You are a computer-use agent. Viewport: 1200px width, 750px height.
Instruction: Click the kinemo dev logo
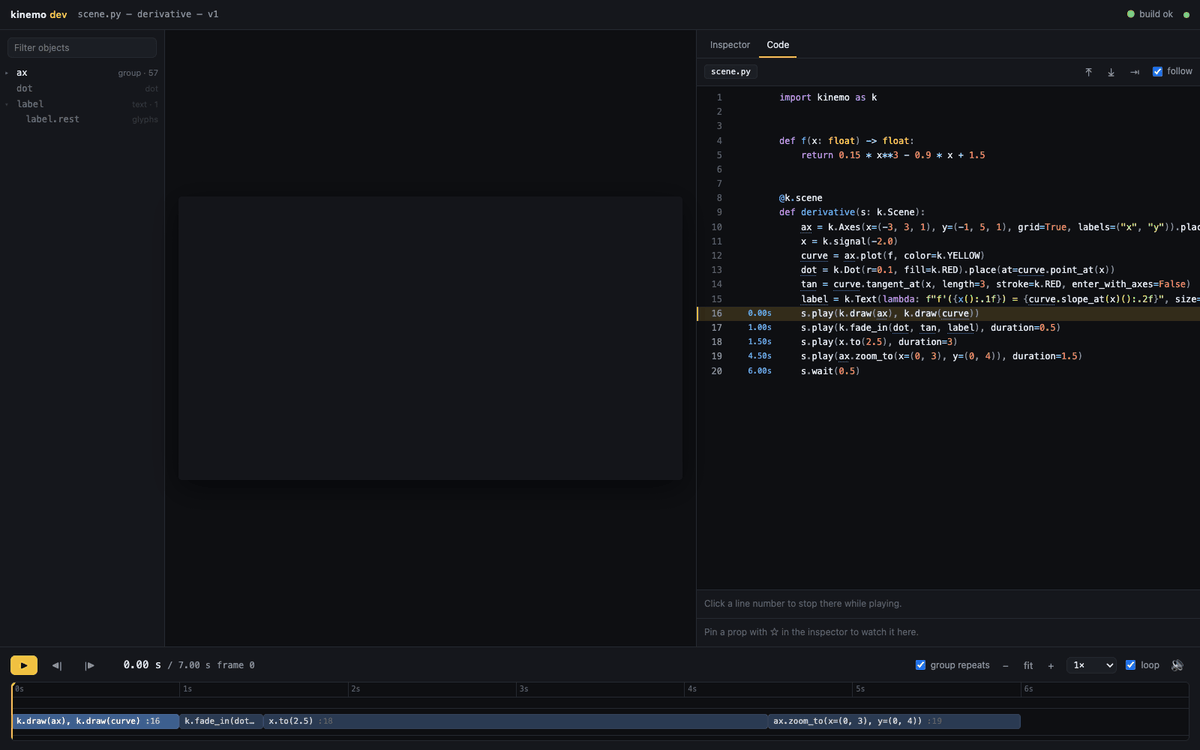tap(38, 14)
